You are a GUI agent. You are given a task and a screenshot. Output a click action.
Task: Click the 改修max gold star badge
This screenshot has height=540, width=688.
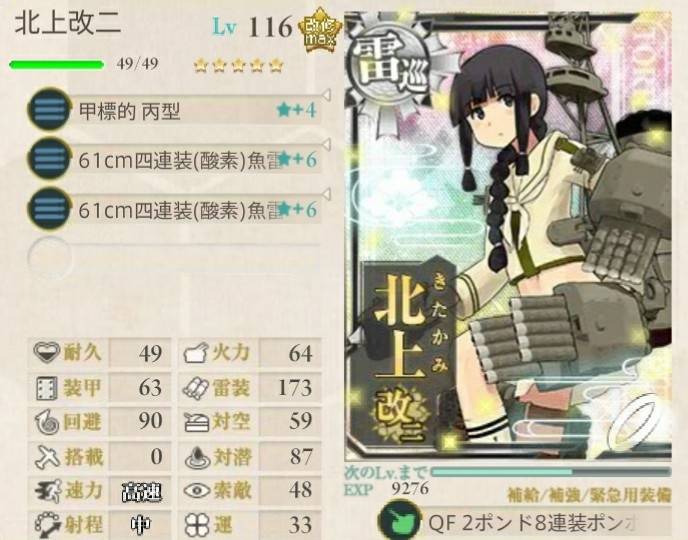(x=319, y=31)
